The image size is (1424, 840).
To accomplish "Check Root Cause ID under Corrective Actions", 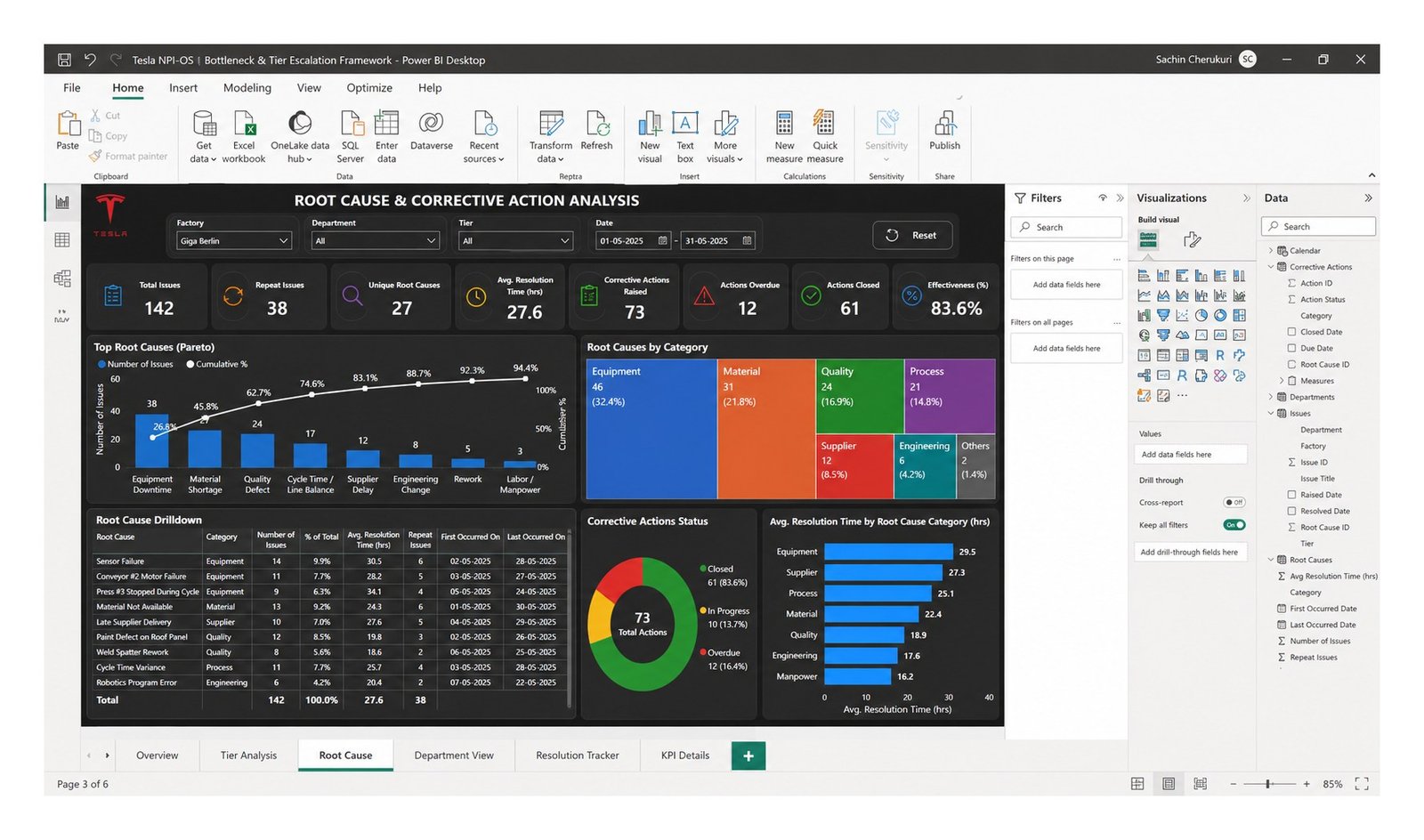I will click(1291, 364).
